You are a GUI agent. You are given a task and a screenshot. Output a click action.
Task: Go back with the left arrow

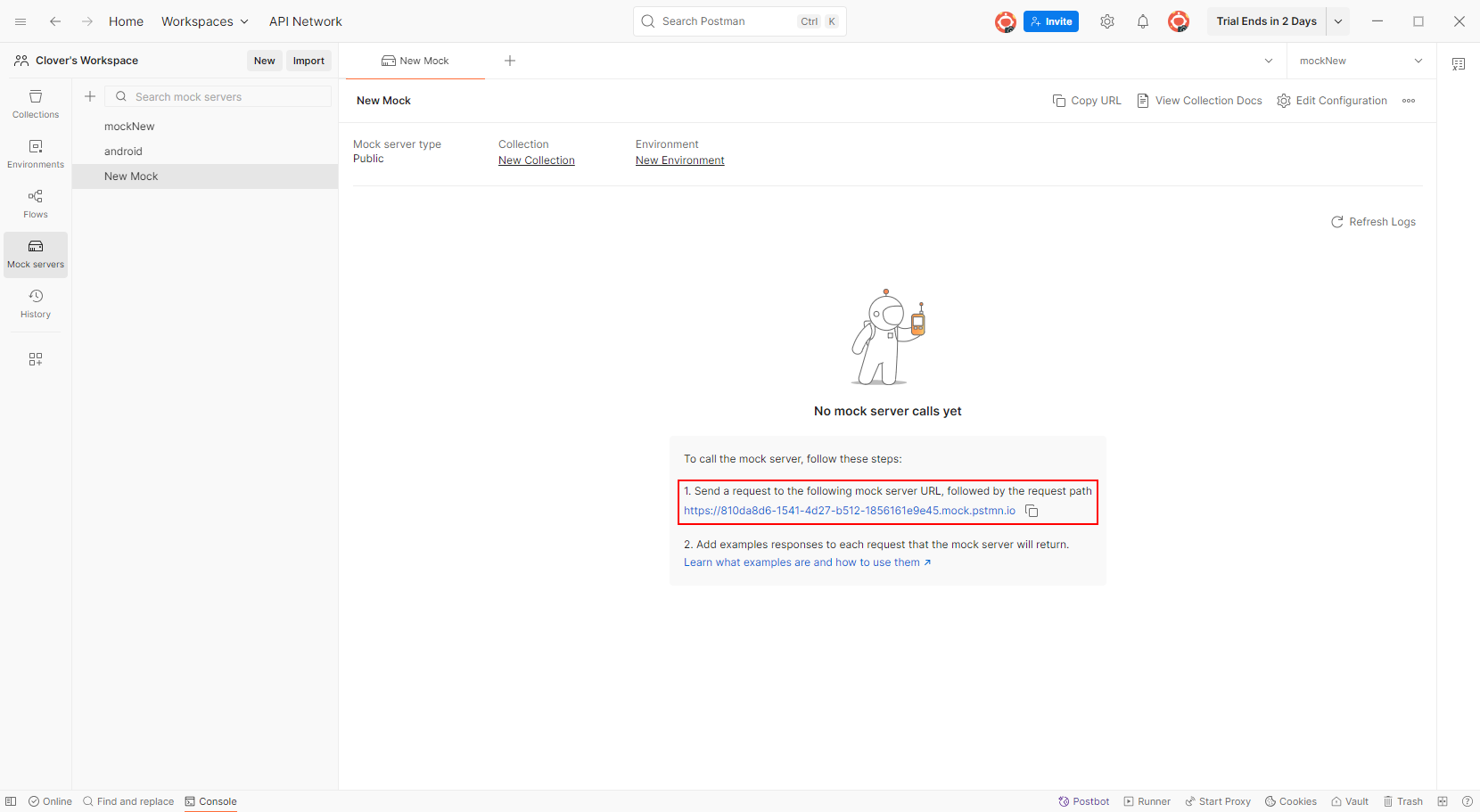pyautogui.click(x=55, y=21)
